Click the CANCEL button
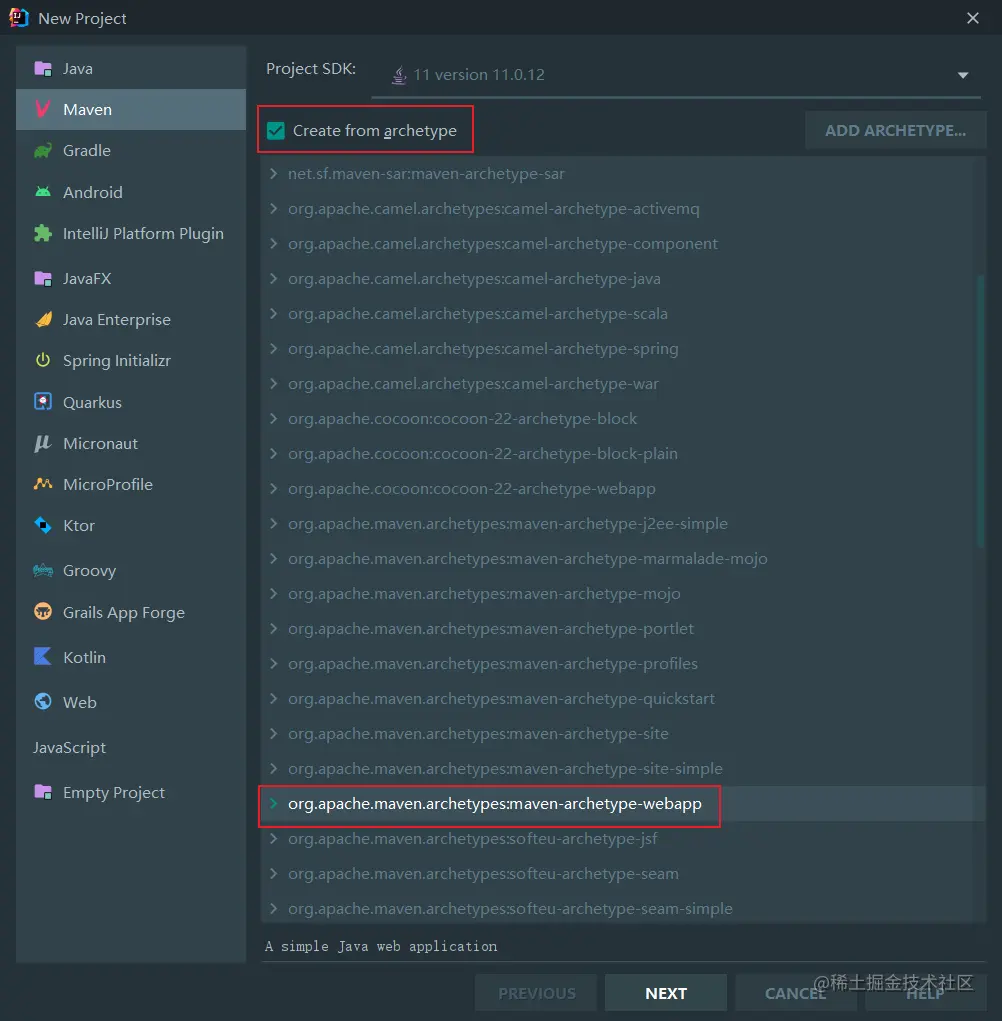This screenshot has height=1021, width=1002. (795, 993)
